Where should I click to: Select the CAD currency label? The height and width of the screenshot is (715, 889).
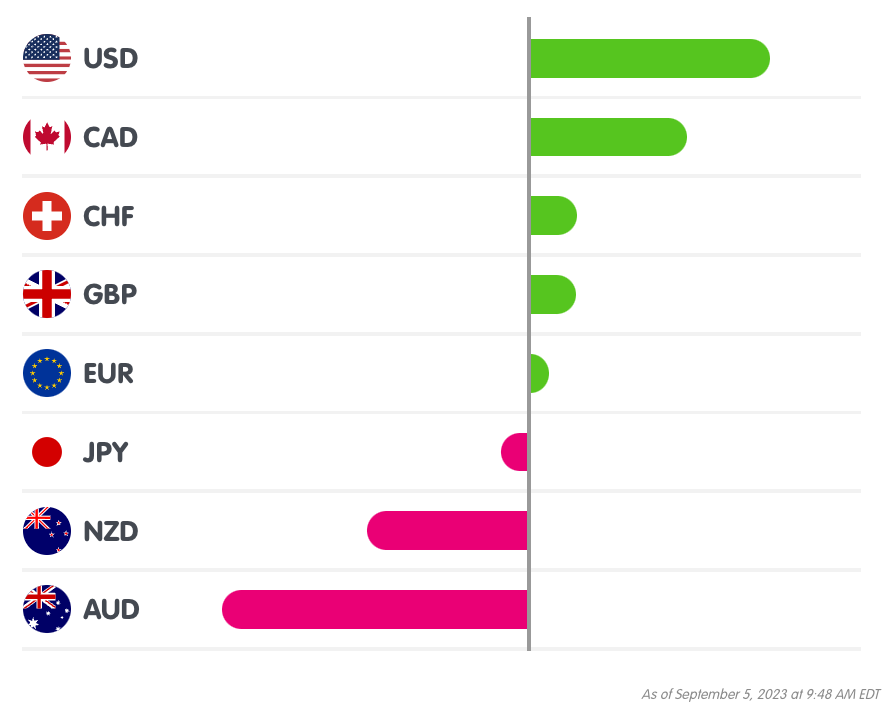tap(110, 137)
